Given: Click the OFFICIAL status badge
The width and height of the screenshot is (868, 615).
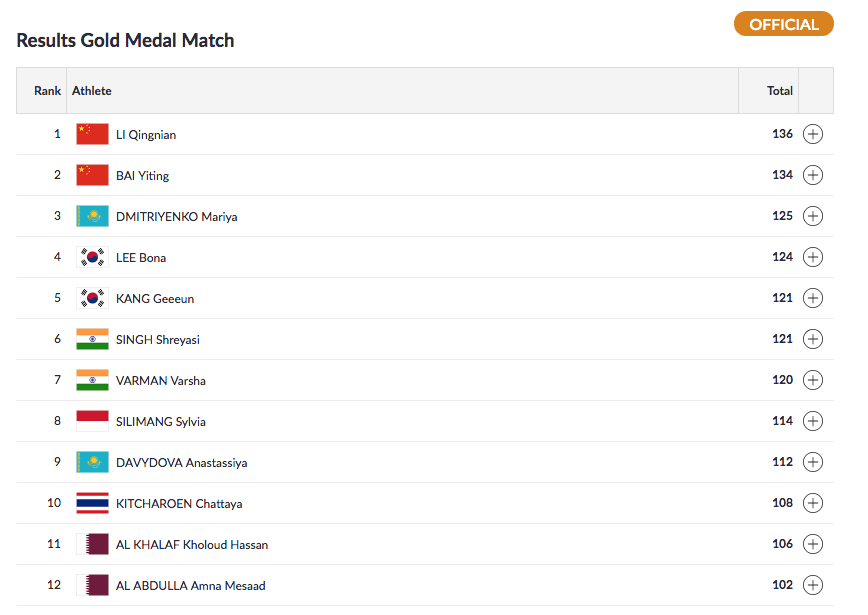Looking at the screenshot, I should [x=783, y=25].
